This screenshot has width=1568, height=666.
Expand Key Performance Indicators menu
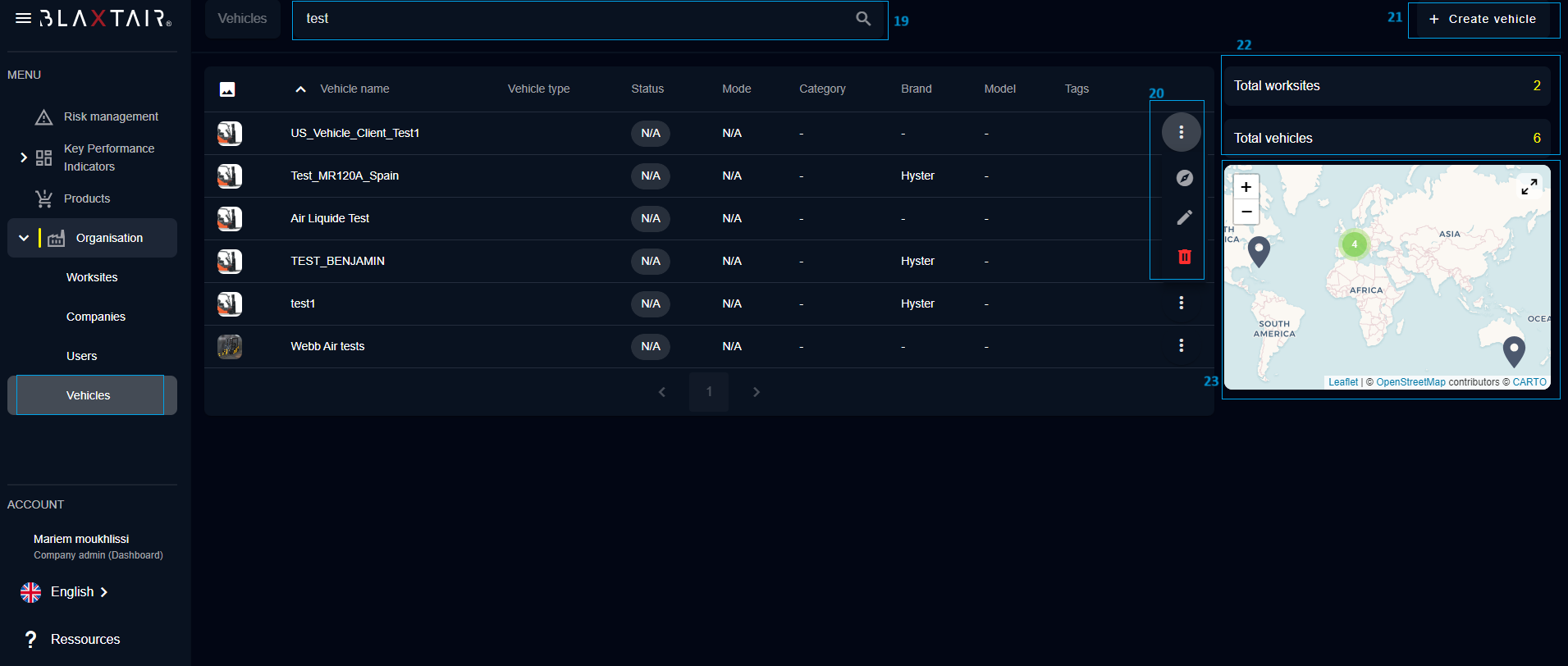24,157
